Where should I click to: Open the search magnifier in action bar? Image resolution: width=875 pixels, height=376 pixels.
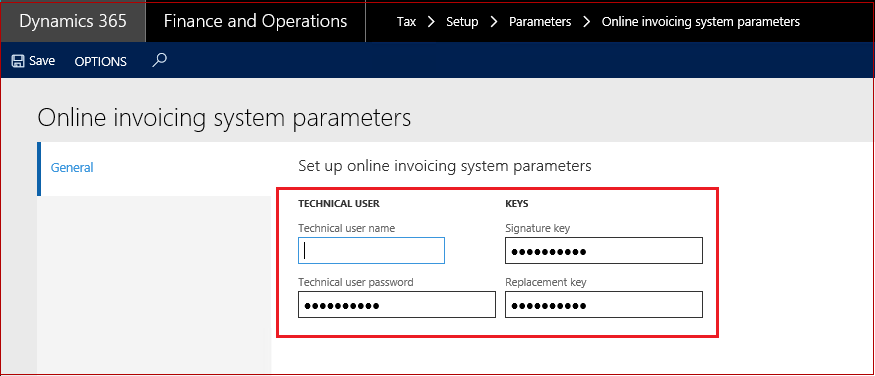coord(160,60)
